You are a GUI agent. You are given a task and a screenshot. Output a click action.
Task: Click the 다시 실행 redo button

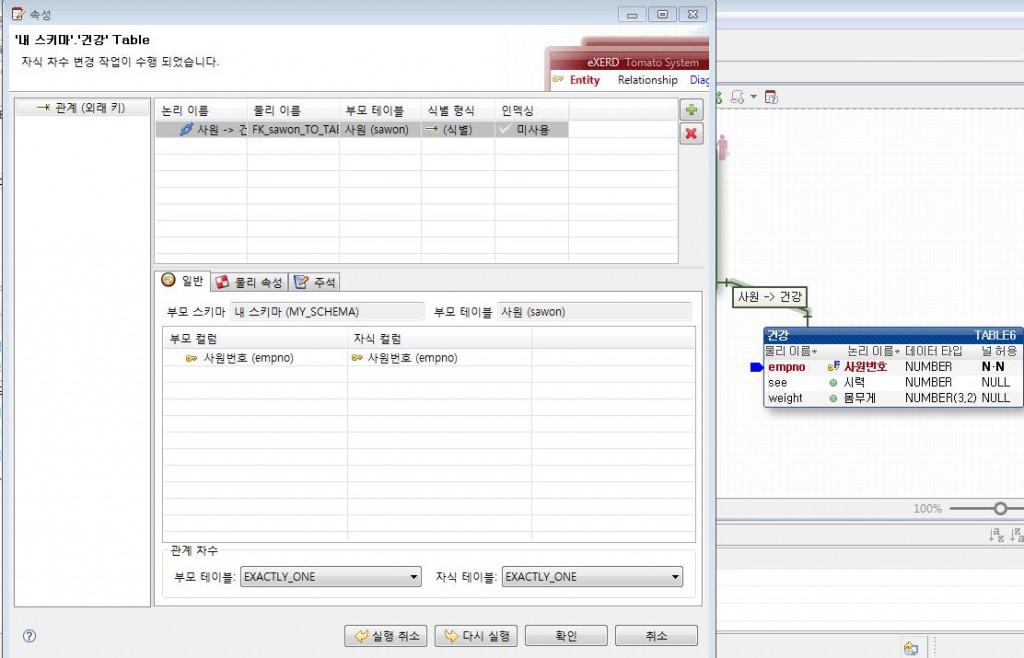pos(476,636)
